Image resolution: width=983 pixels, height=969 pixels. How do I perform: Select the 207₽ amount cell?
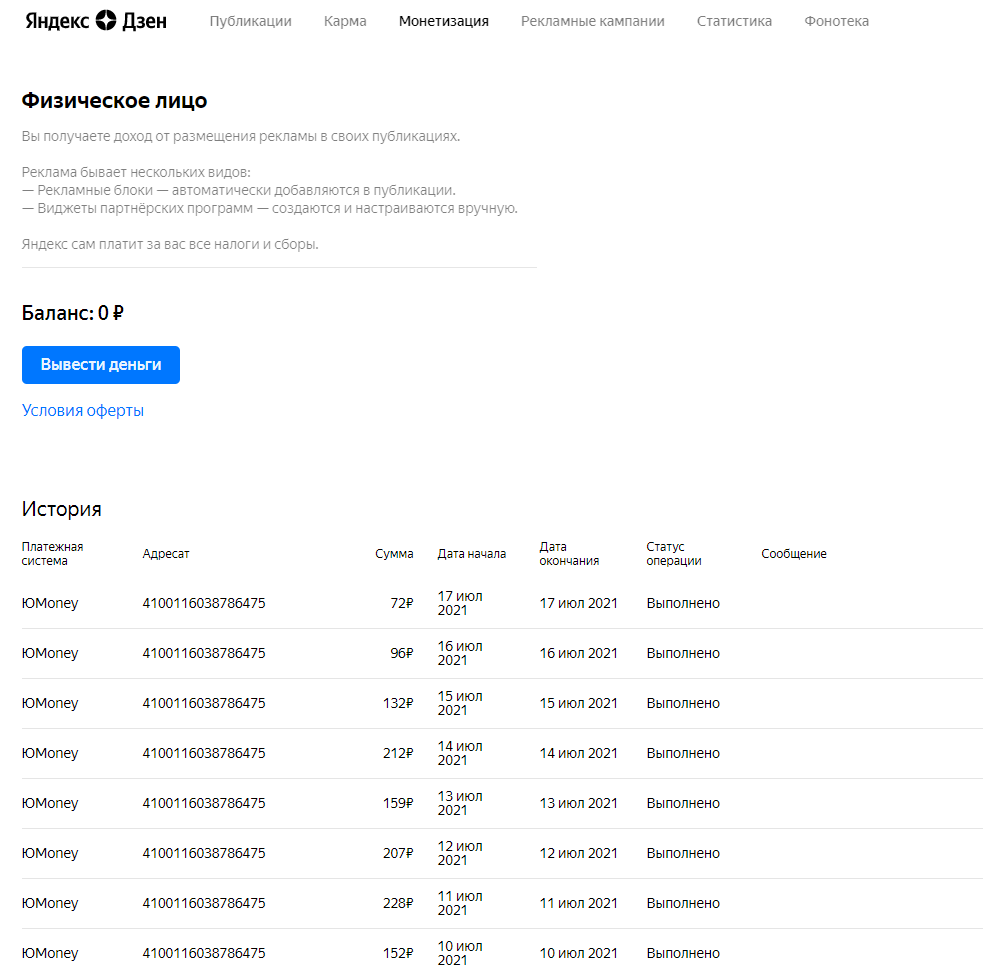pos(398,853)
